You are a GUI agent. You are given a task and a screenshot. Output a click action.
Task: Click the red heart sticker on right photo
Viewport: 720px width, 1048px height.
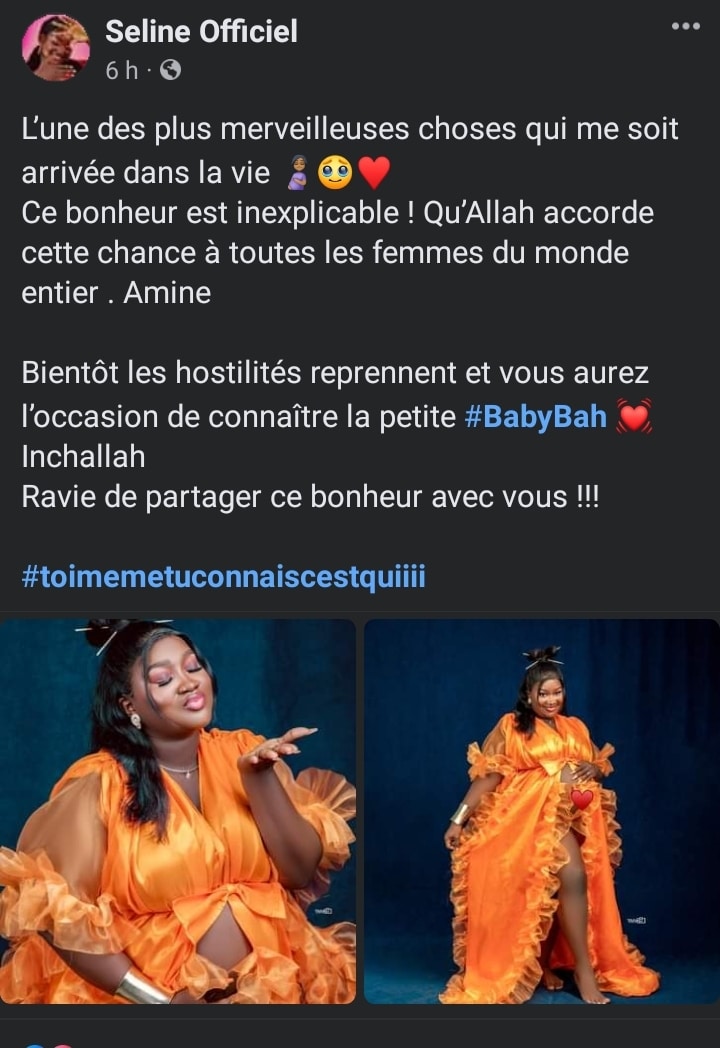582,798
